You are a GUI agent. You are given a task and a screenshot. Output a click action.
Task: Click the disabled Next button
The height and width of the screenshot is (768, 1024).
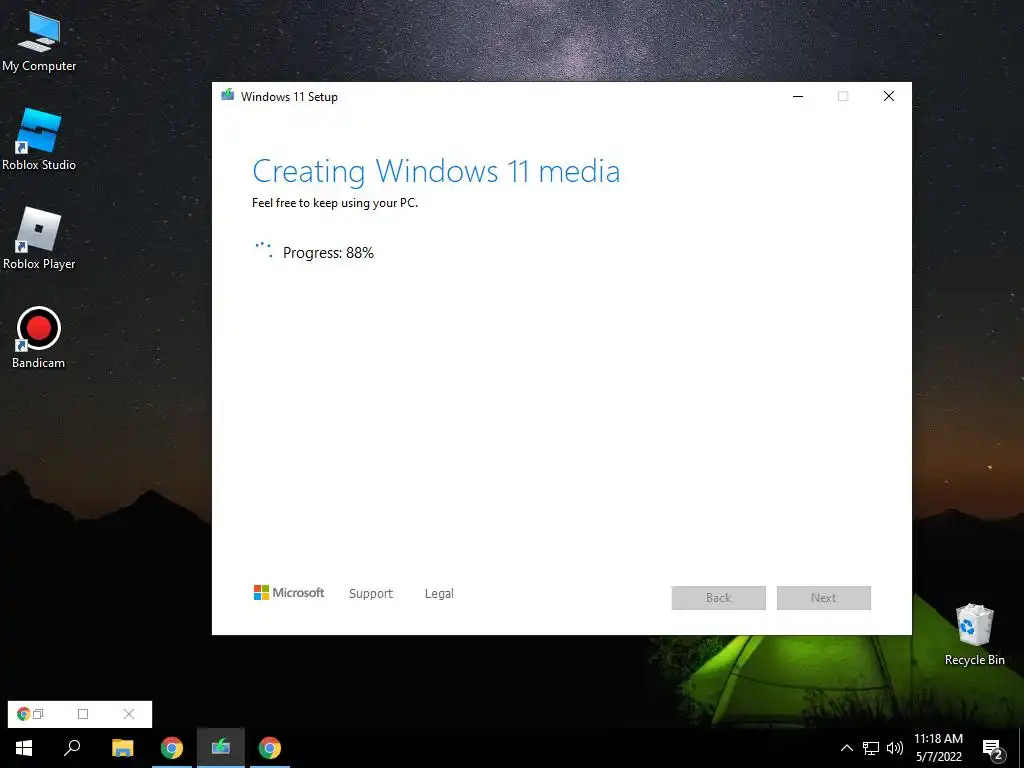tap(824, 598)
